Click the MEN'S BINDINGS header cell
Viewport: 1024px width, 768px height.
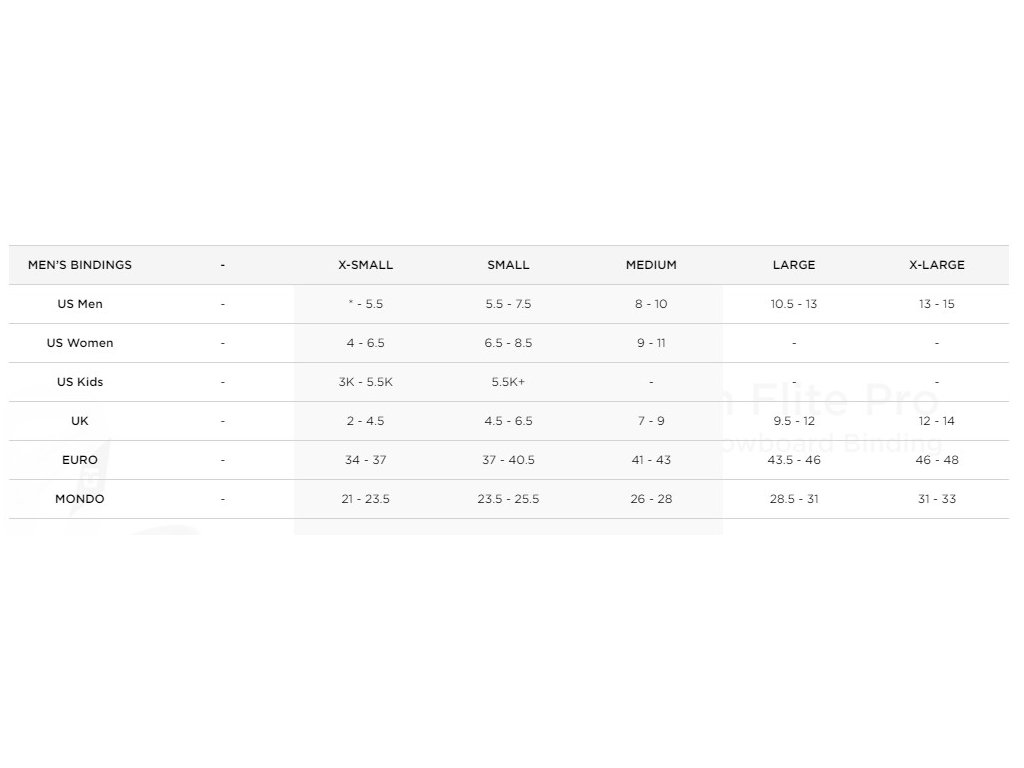tap(80, 265)
